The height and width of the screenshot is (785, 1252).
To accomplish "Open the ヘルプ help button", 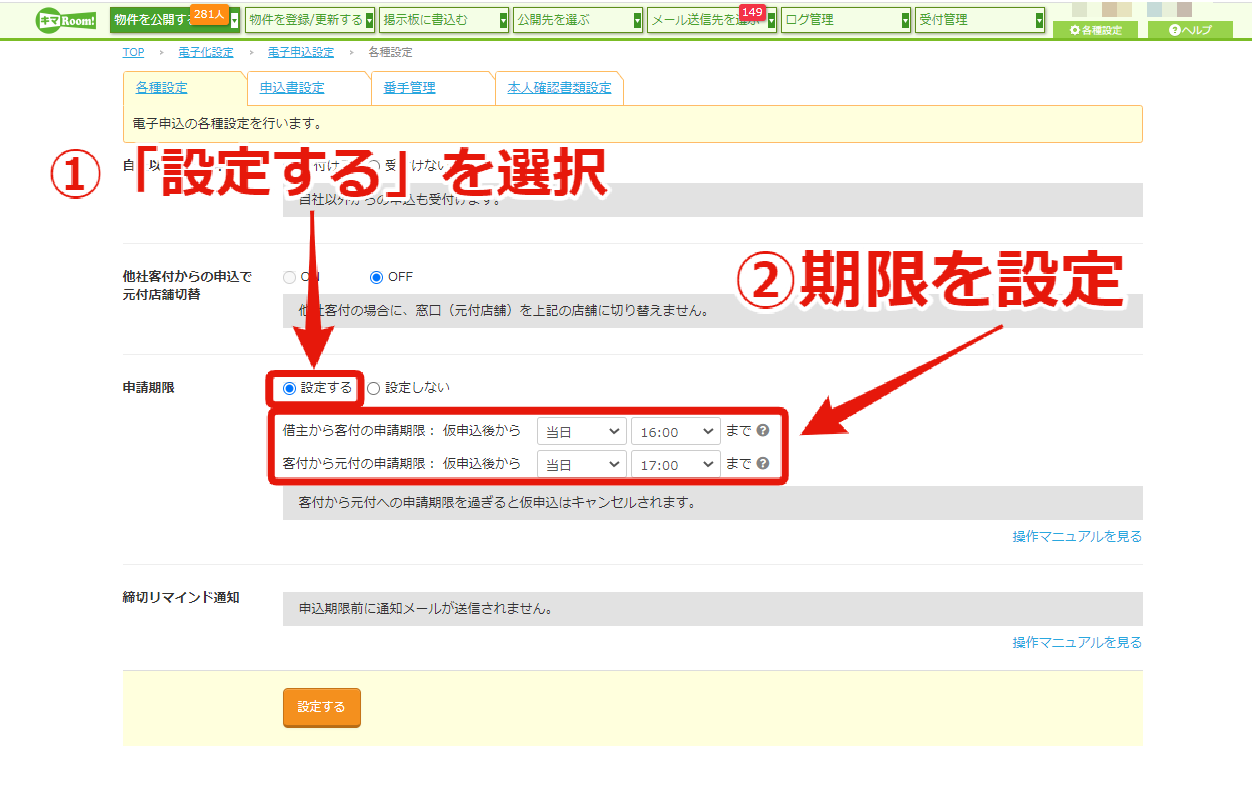I will [x=1190, y=30].
